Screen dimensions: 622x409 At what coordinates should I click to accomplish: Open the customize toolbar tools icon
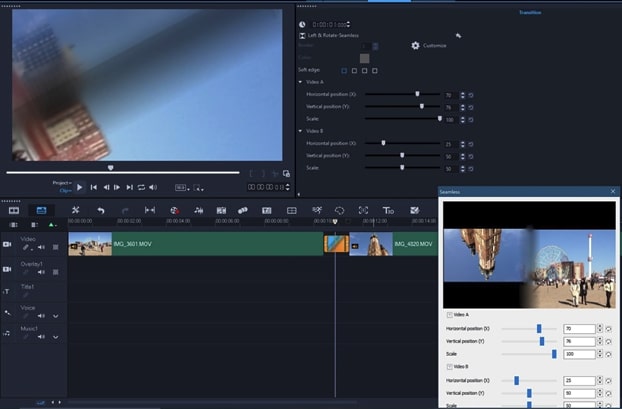pos(75,210)
